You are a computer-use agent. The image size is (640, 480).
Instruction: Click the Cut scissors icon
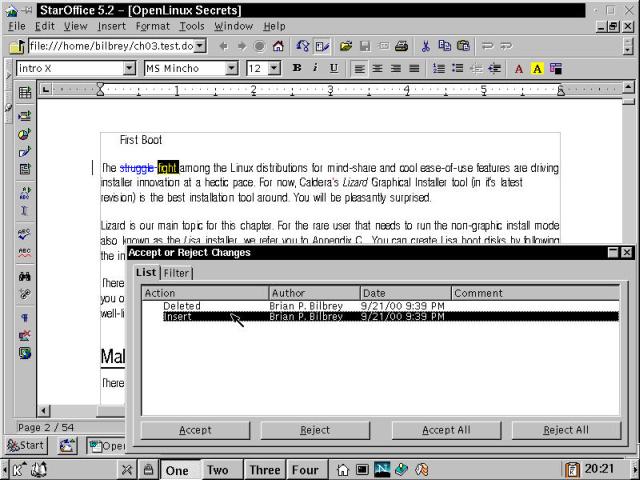pos(426,46)
